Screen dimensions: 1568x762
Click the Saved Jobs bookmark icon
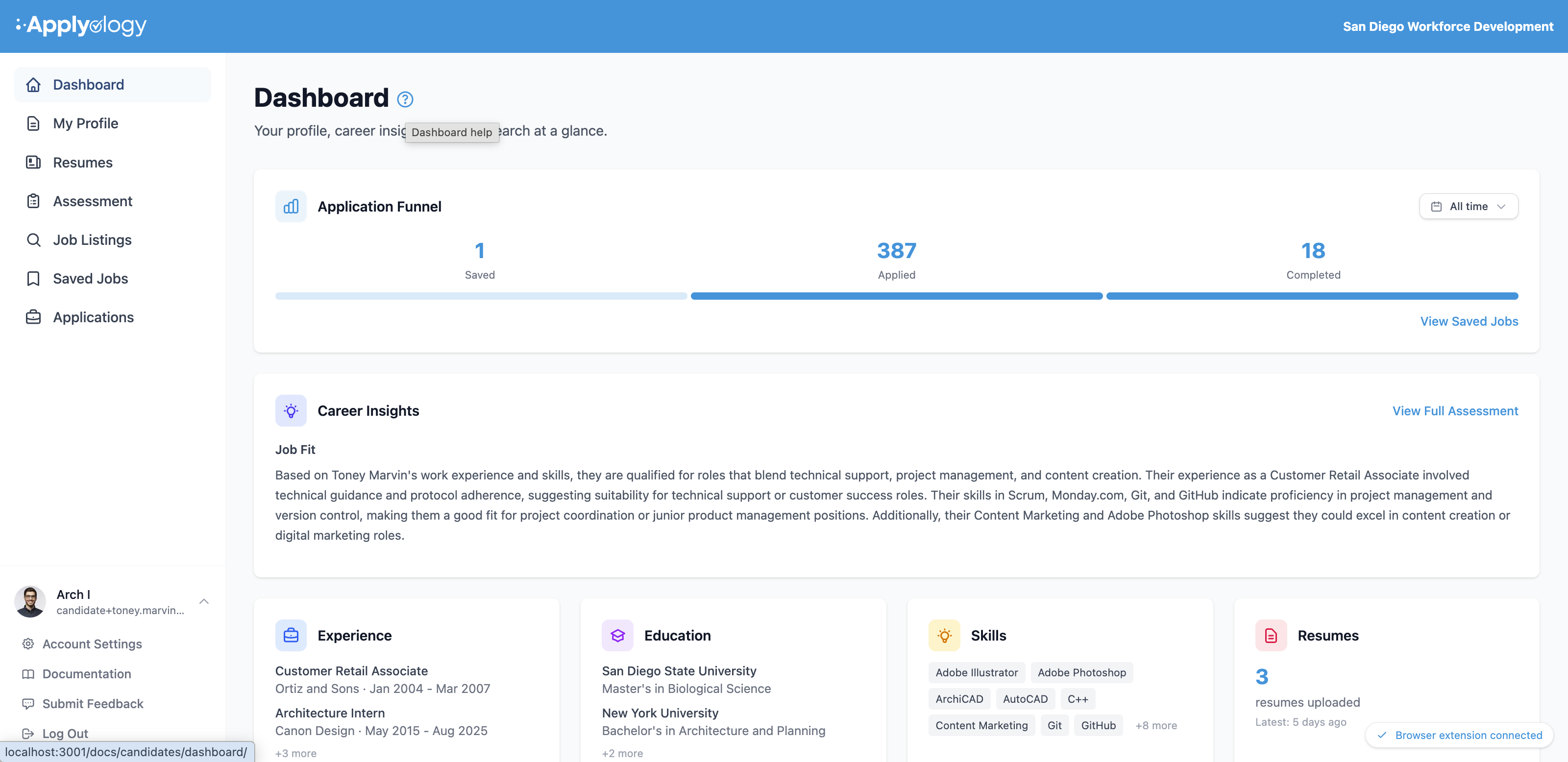33,279
